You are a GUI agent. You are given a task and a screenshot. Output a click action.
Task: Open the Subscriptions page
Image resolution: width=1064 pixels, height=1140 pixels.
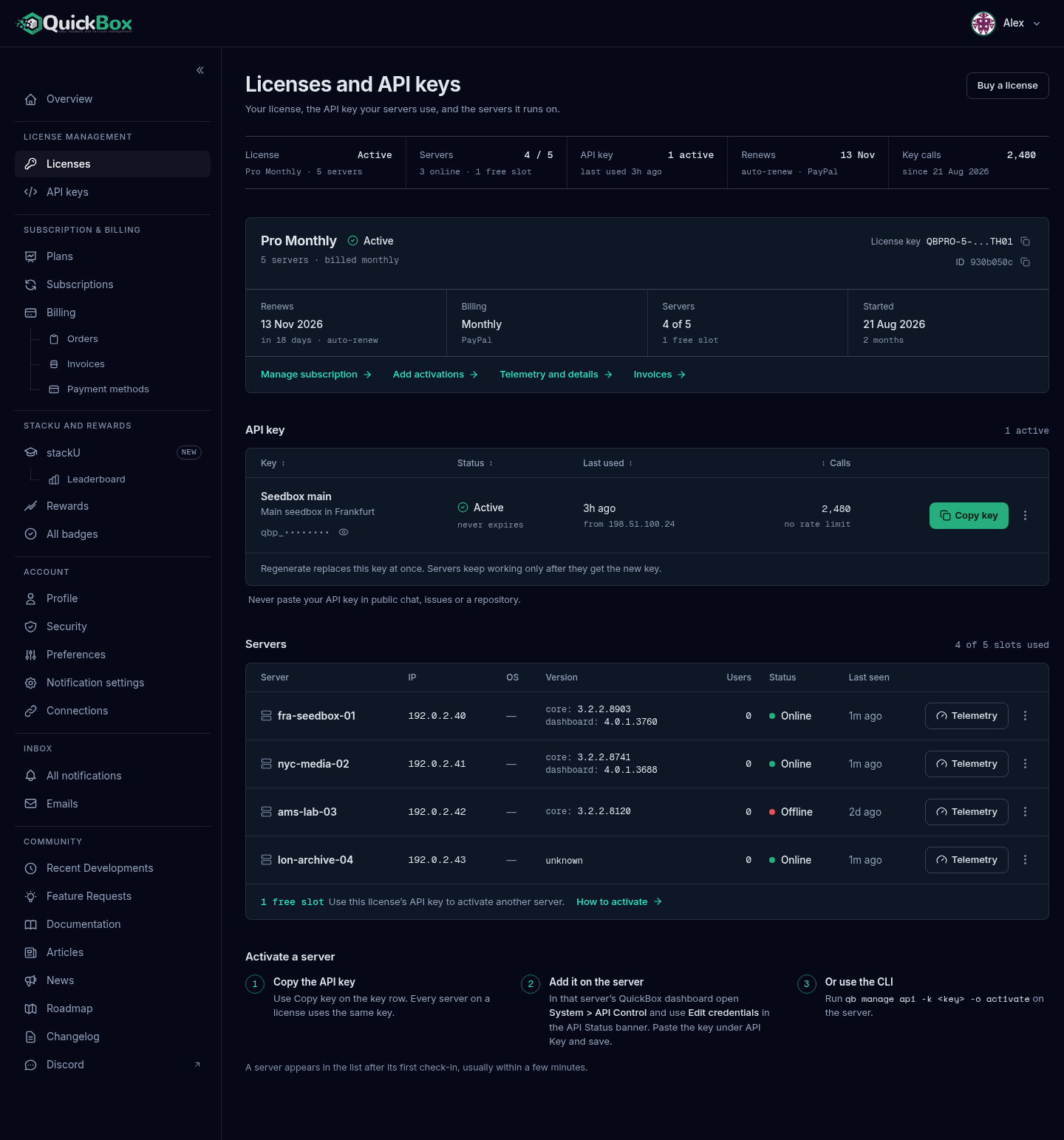[x=112, y=284]
